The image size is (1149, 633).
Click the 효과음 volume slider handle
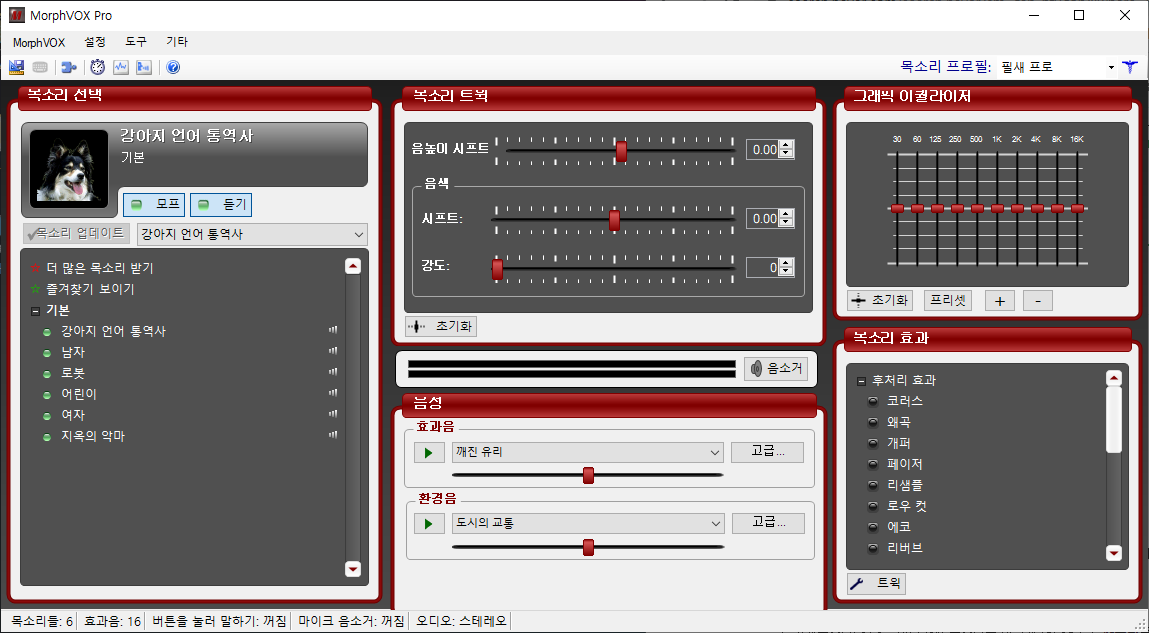[588, 476]
